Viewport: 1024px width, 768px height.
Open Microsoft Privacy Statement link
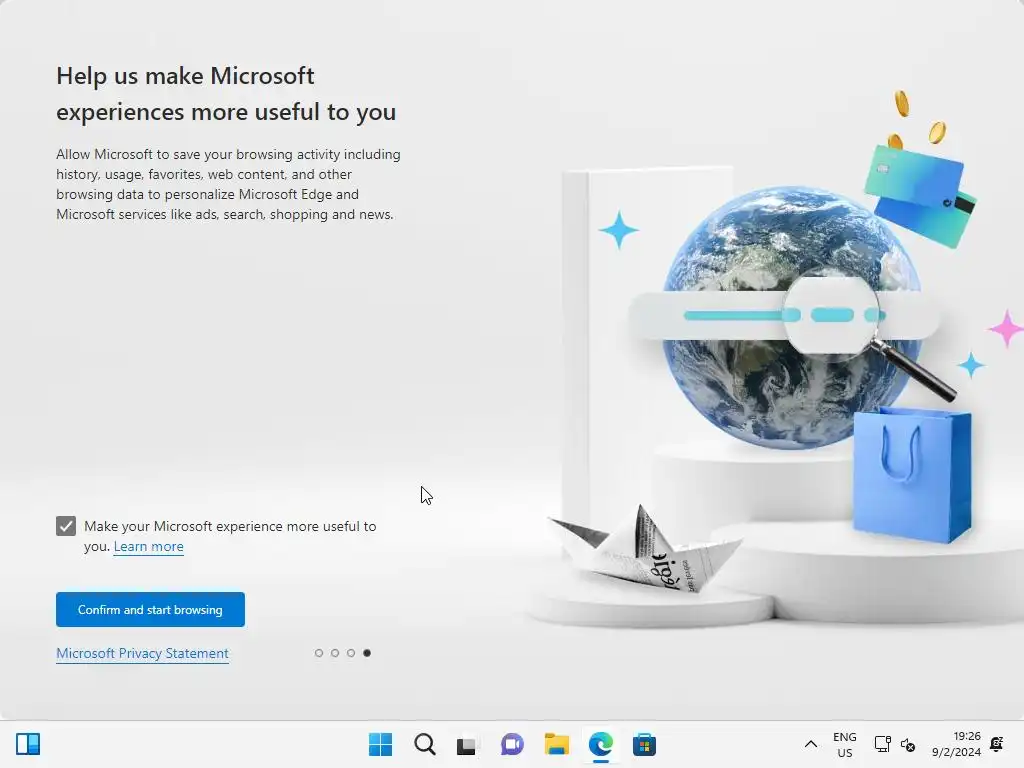pyautogui.click(x=142, y=653)
